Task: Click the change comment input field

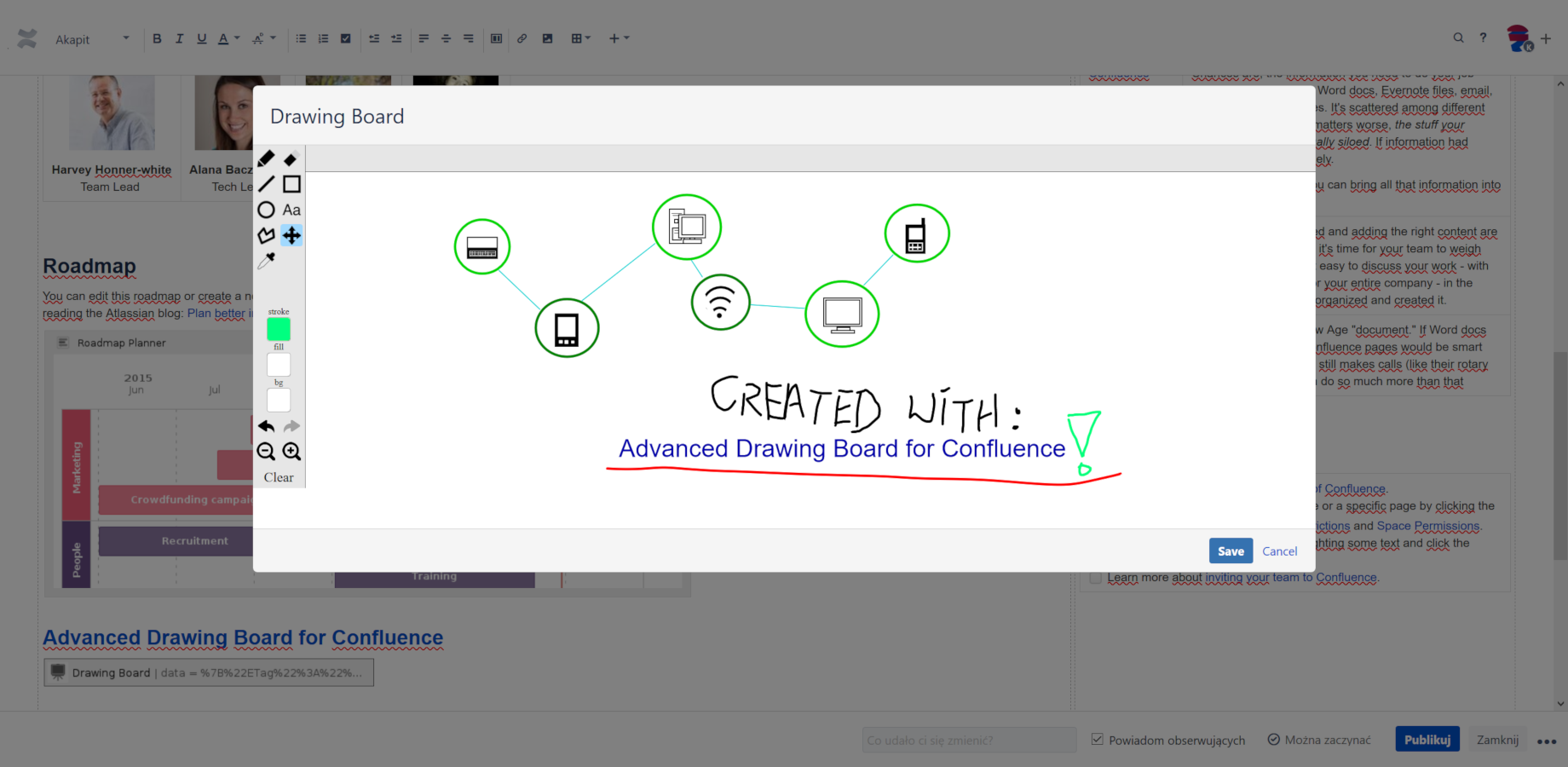Action: [969, 740]
